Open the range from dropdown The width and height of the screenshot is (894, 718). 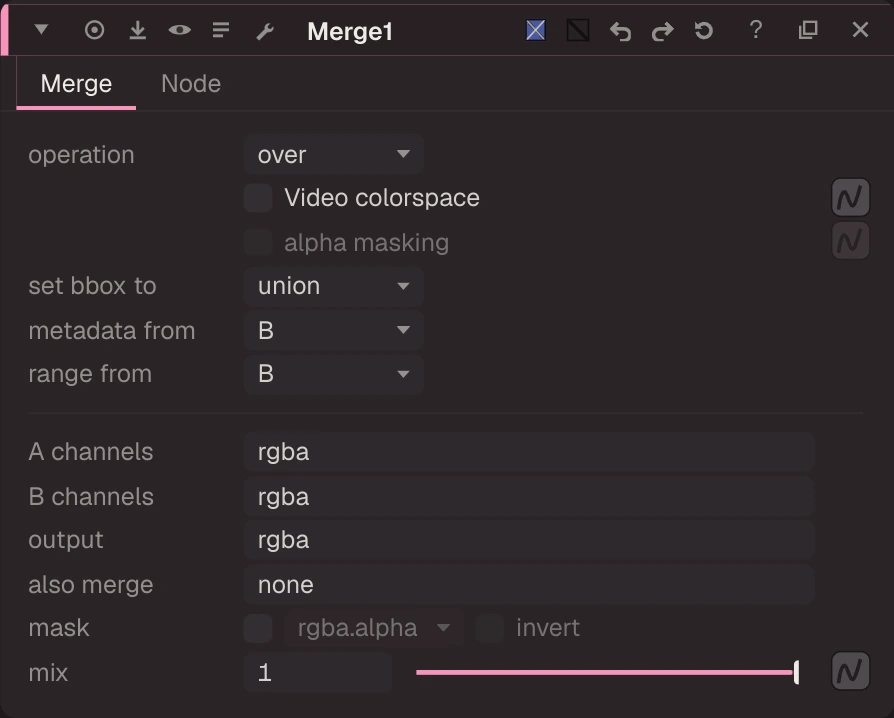[x=334, y=374]
